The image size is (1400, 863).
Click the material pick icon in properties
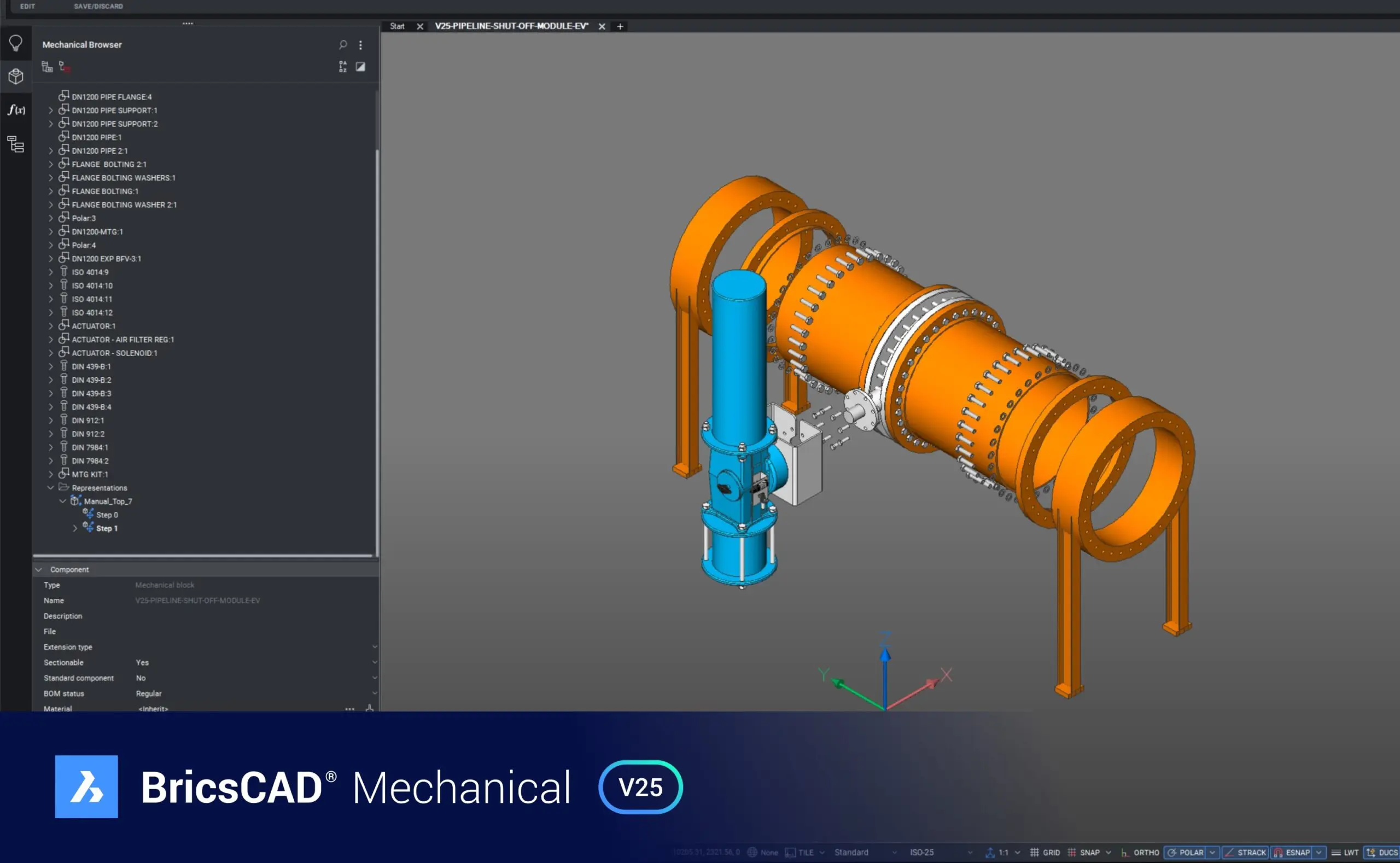point(369,708)
